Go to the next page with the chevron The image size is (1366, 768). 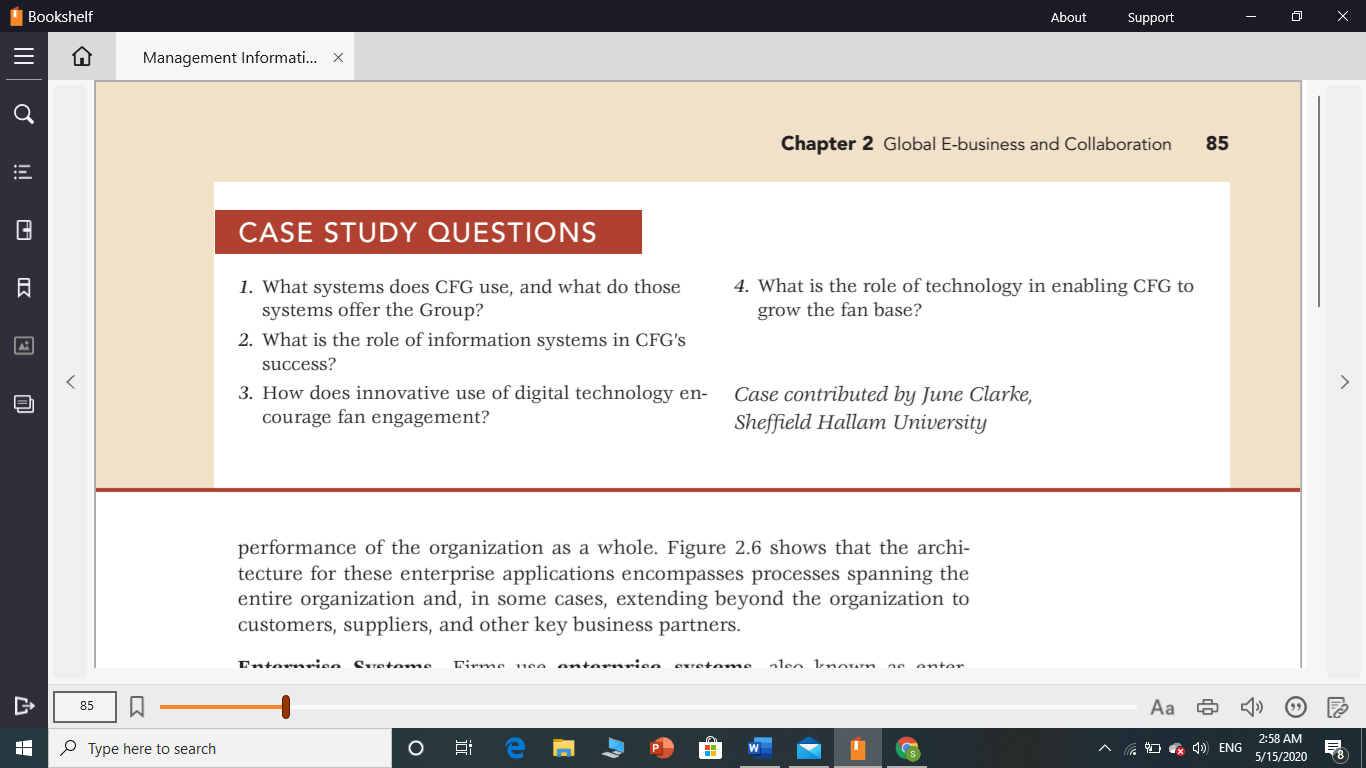[x=1345, y=381]
